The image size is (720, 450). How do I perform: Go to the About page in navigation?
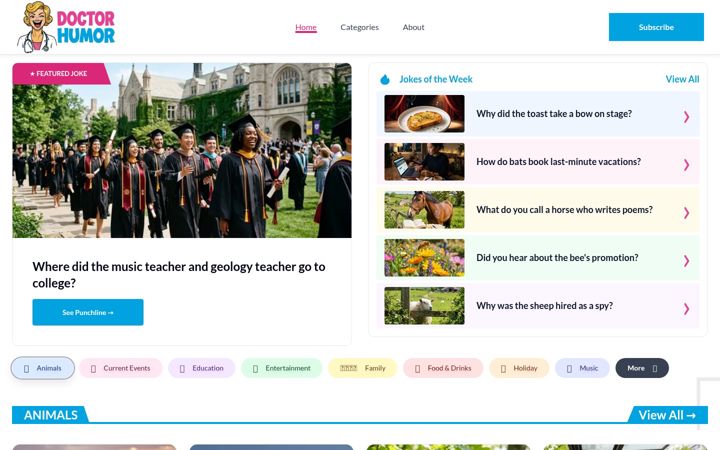coord(413,27)
